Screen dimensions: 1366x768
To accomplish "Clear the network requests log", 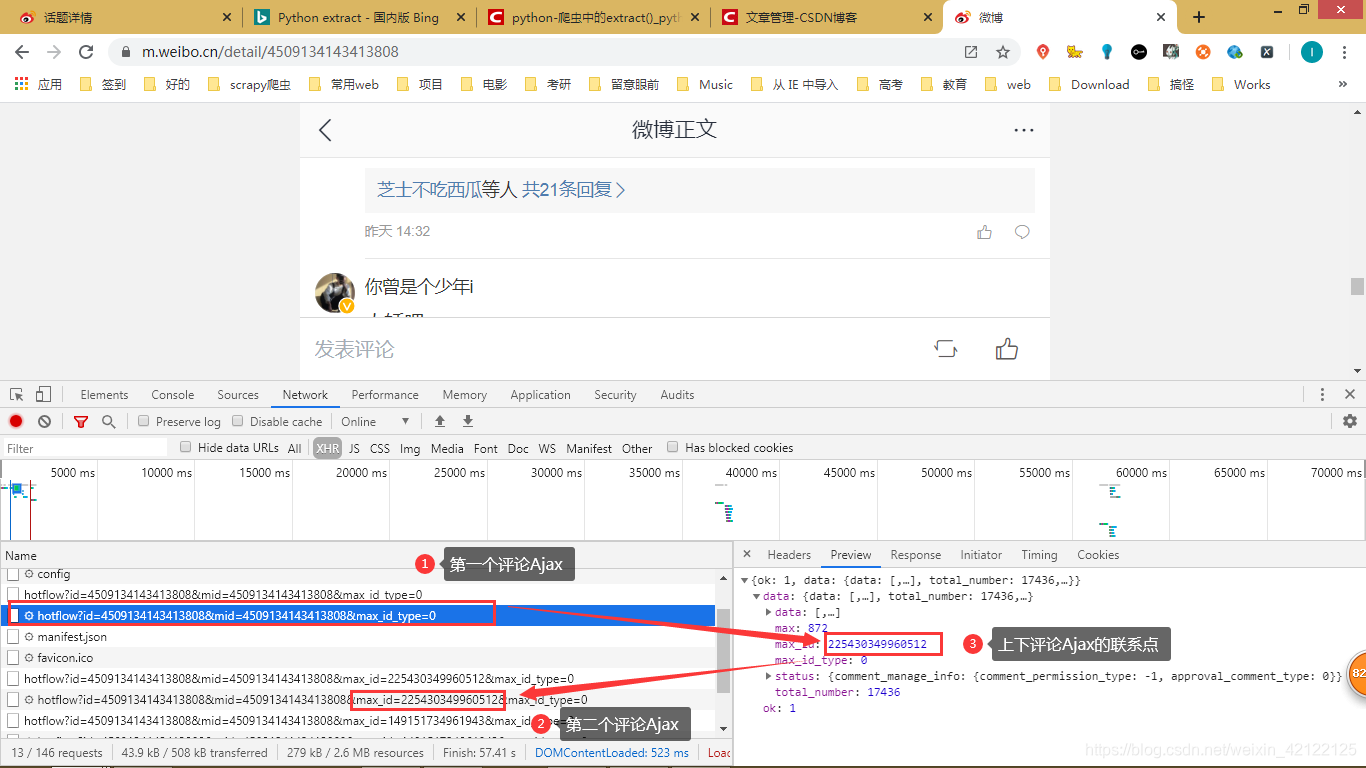I will 44,421.
